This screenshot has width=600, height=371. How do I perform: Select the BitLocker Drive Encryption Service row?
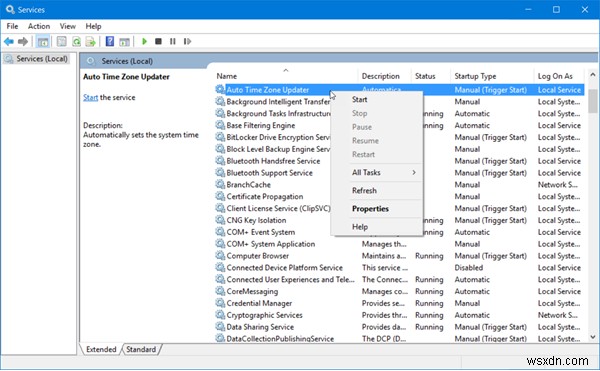399,137
